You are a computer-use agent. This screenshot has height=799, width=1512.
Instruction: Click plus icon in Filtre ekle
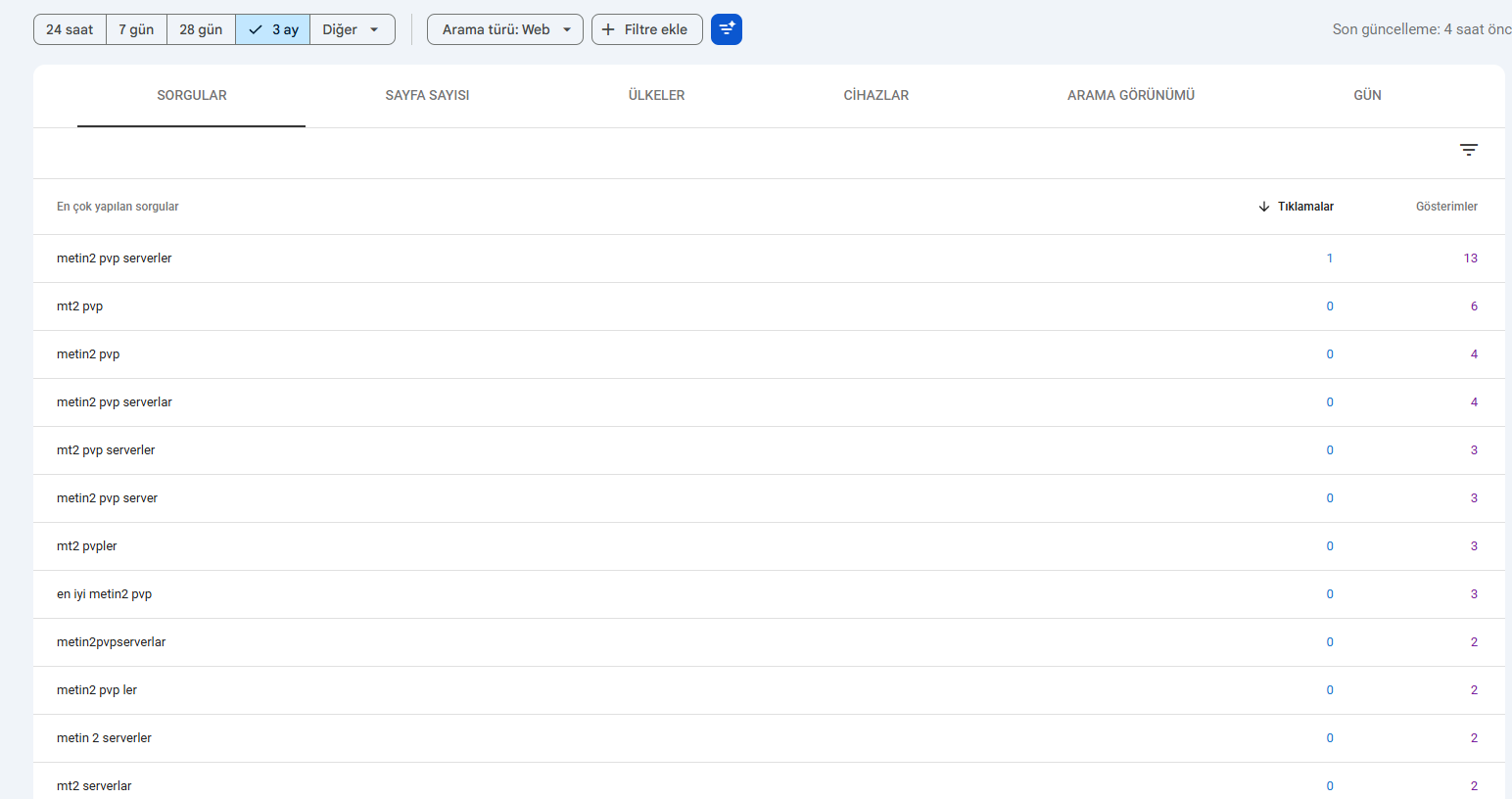(x=608, y=29)
